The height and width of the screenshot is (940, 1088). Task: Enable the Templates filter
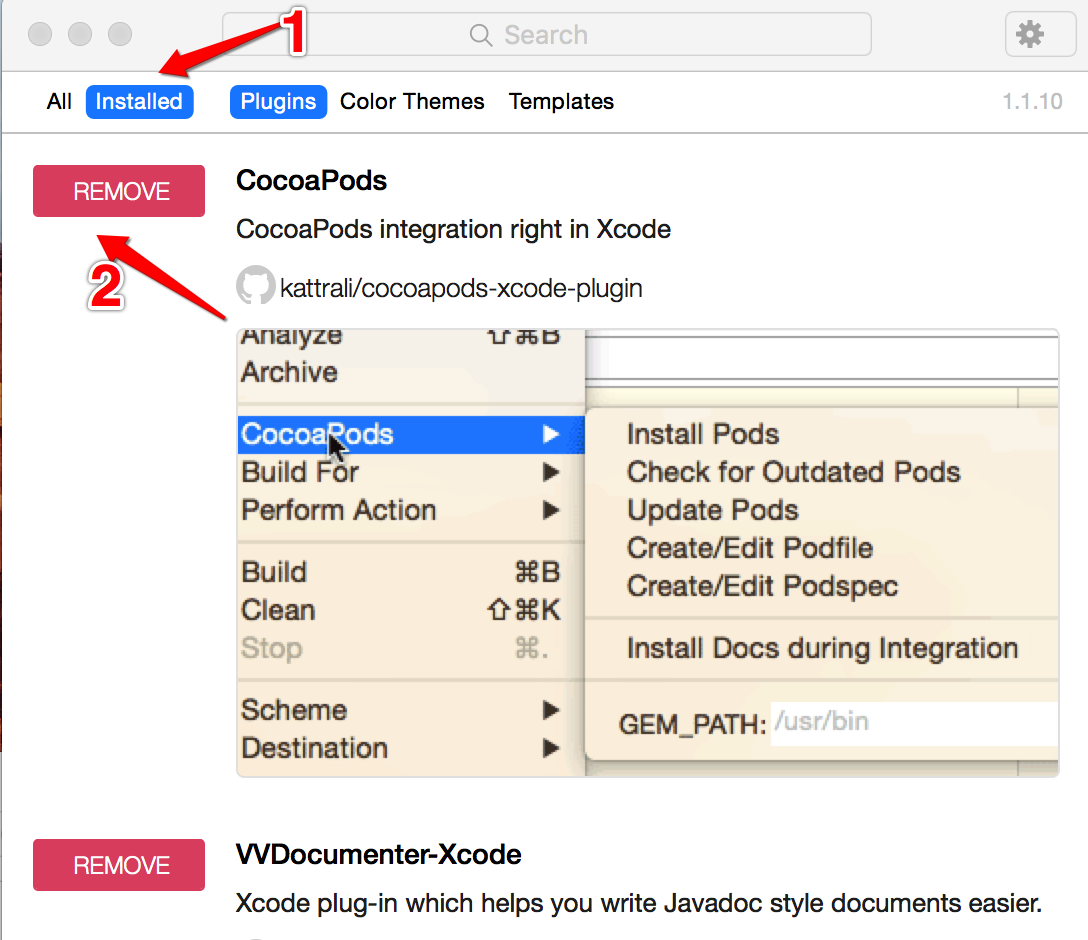[x=561, y=102]
